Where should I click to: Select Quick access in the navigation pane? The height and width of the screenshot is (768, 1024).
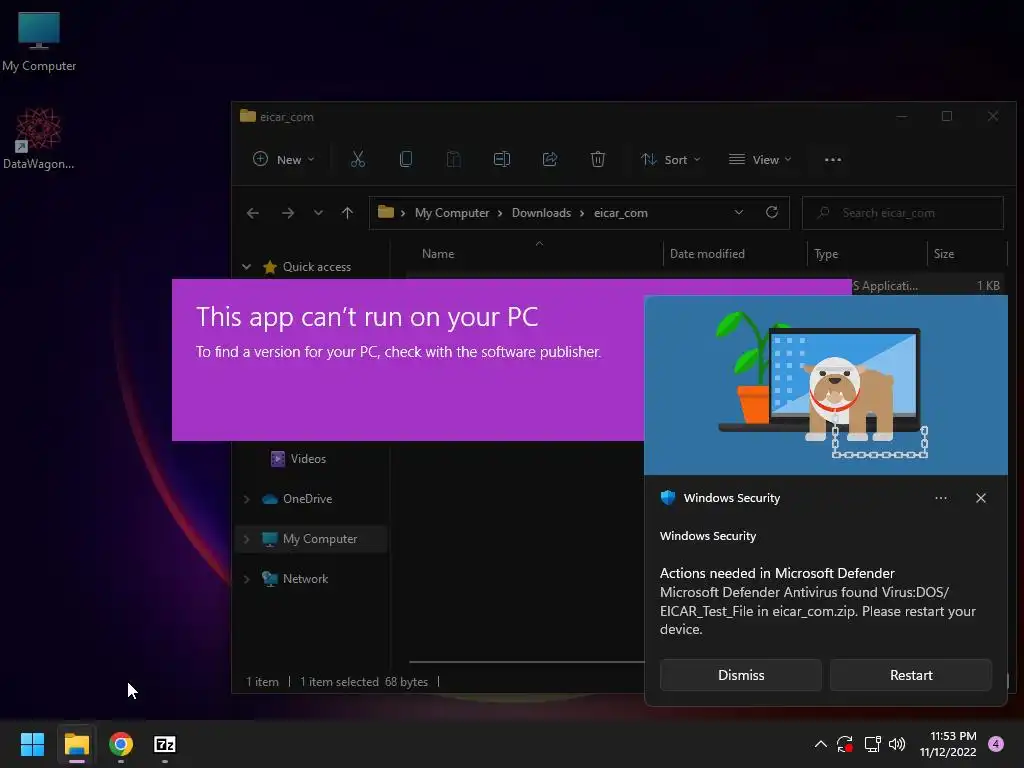[x=317, y=266]
